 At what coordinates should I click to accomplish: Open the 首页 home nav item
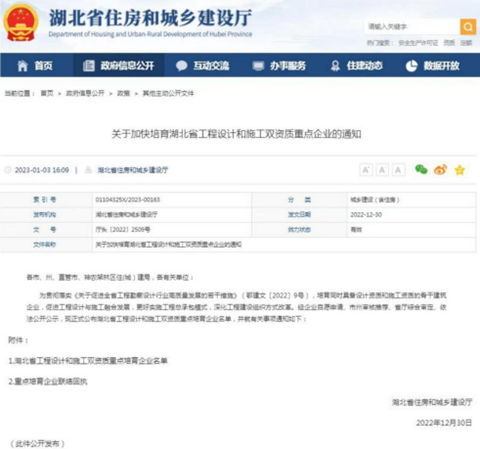coord(35,66)
